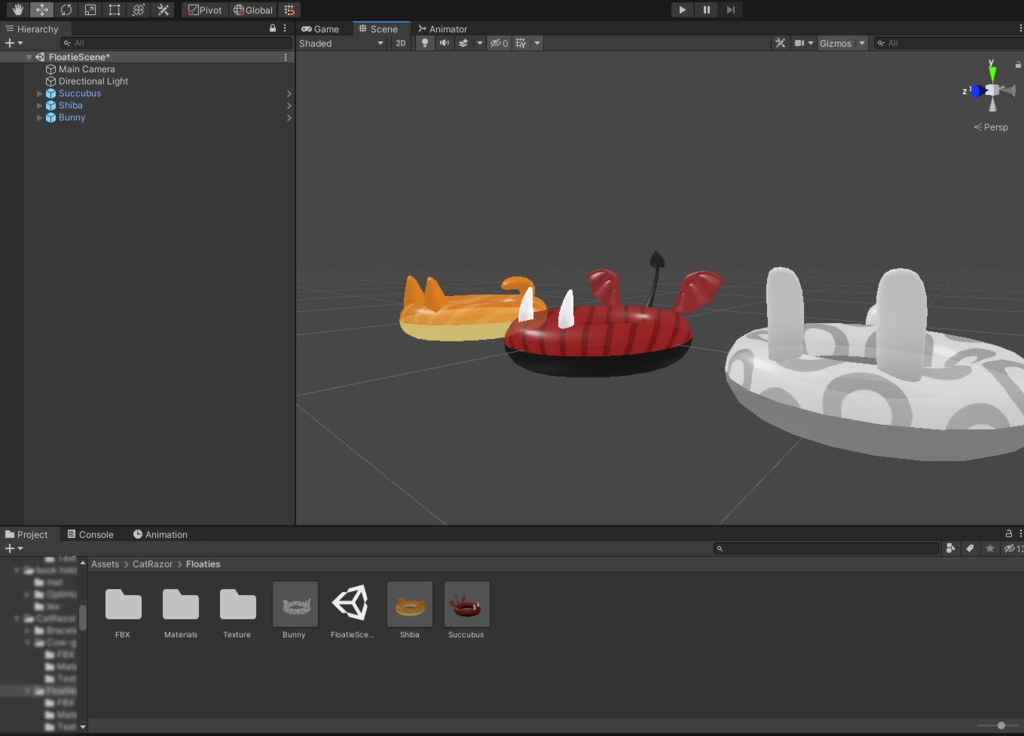Filter project assets by label tag icon

coord(970,548)
